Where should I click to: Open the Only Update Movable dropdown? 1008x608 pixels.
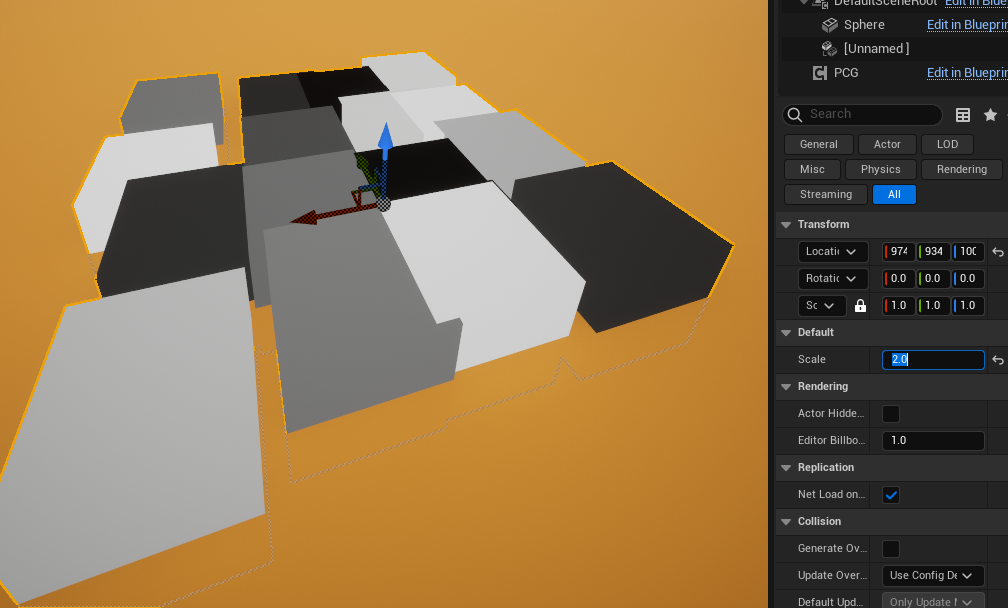click(933, 602)
